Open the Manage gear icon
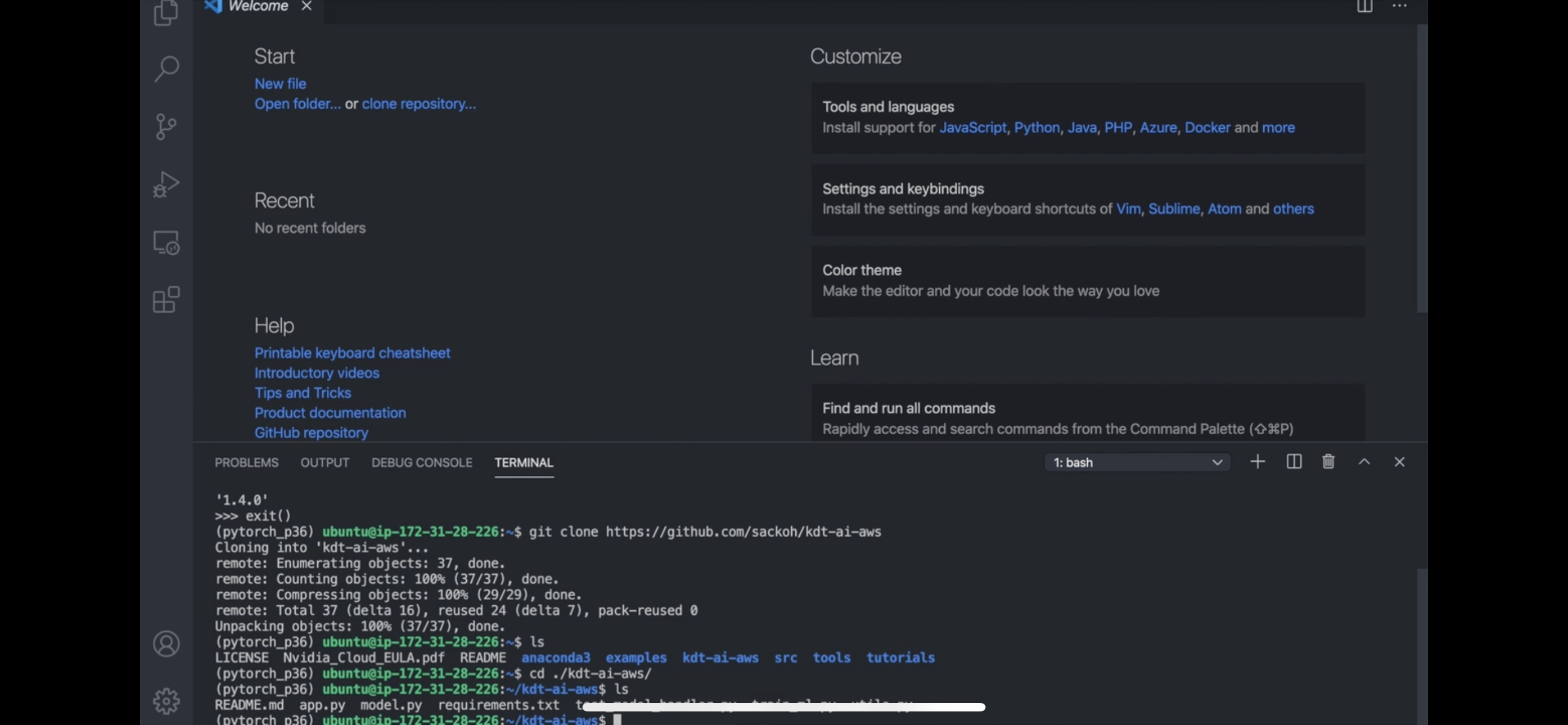The width and height of the screenshot is (1568, 725). (166, 701)
